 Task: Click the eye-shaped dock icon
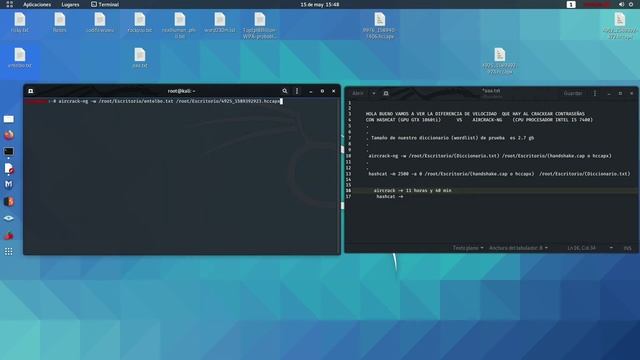9,218
